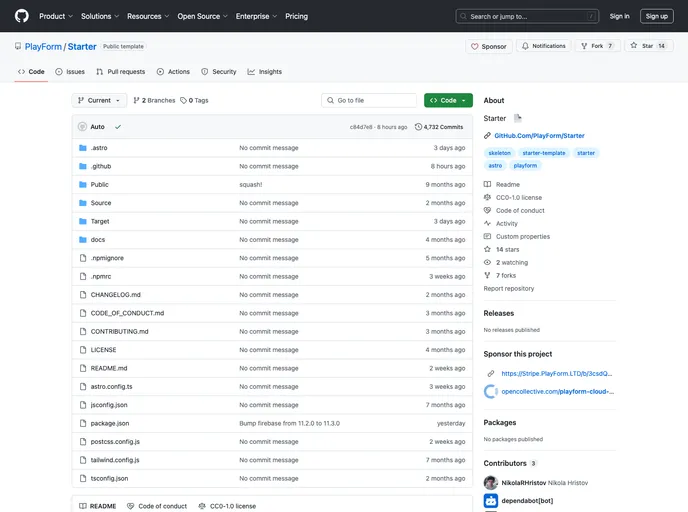This screenshot has width=688, height=512.
Task: Click the Activity pulse icon
Action: coord(487,223)
